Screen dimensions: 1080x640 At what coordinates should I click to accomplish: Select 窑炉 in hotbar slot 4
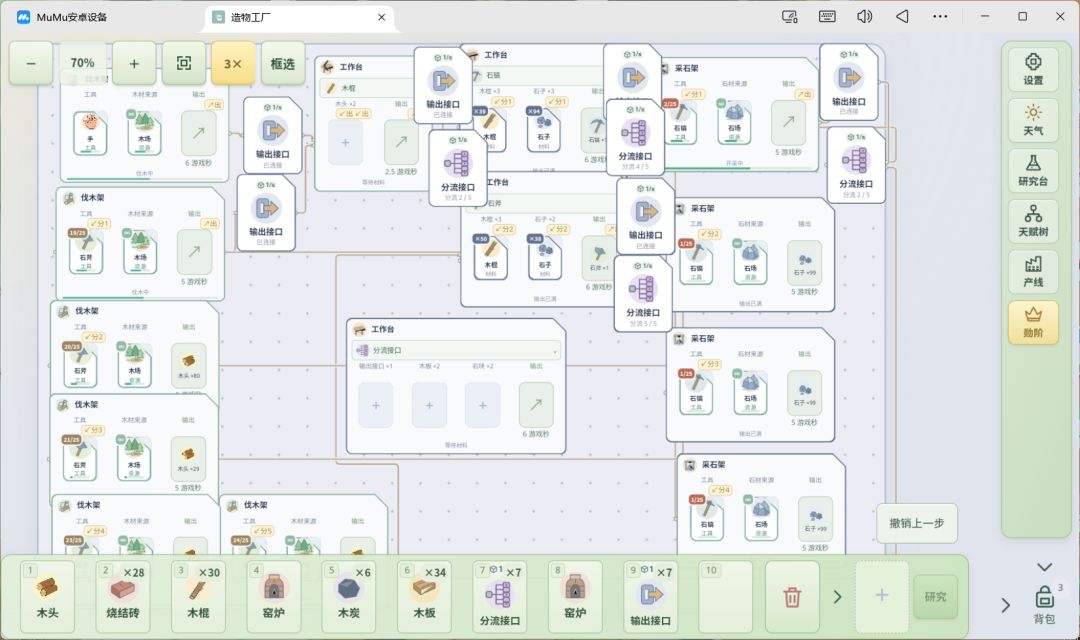coord(273,597)
